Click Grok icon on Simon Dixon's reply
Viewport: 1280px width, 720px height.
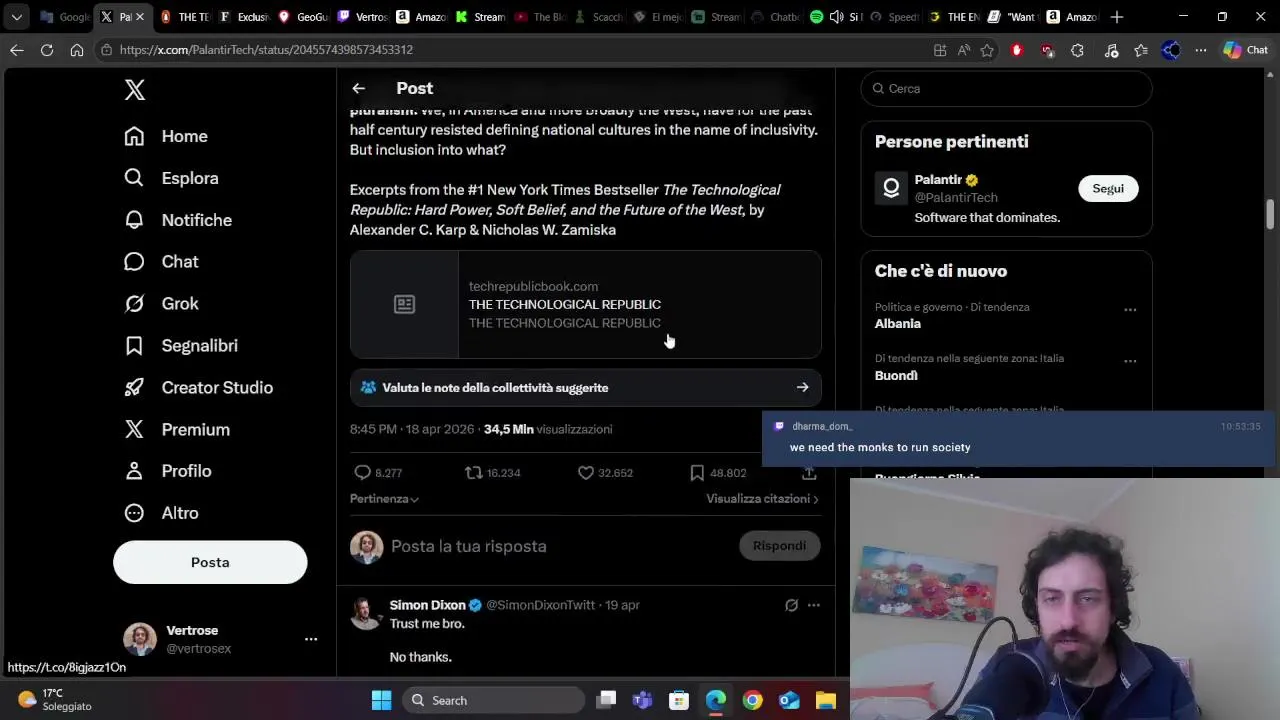[791, 605]
